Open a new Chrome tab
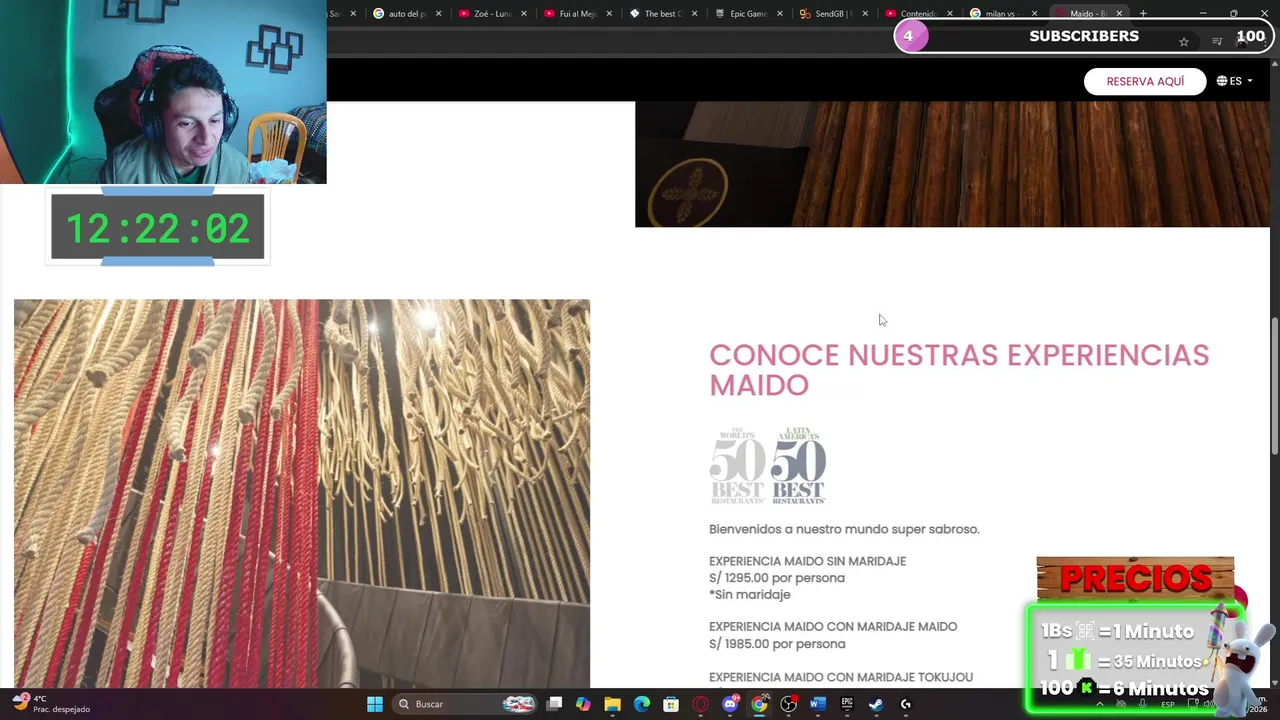This screenshot has width=1280, height=720. [1143, 13]
